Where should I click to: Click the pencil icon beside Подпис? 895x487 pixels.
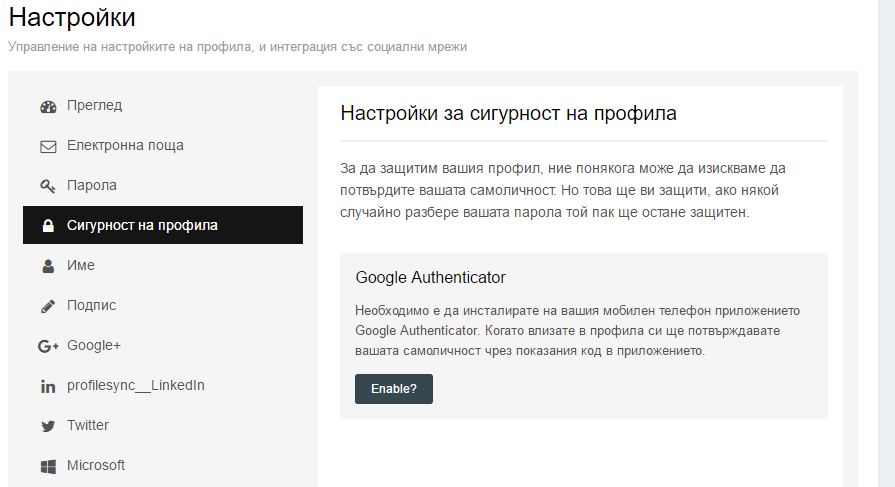[x=49, y=306]
